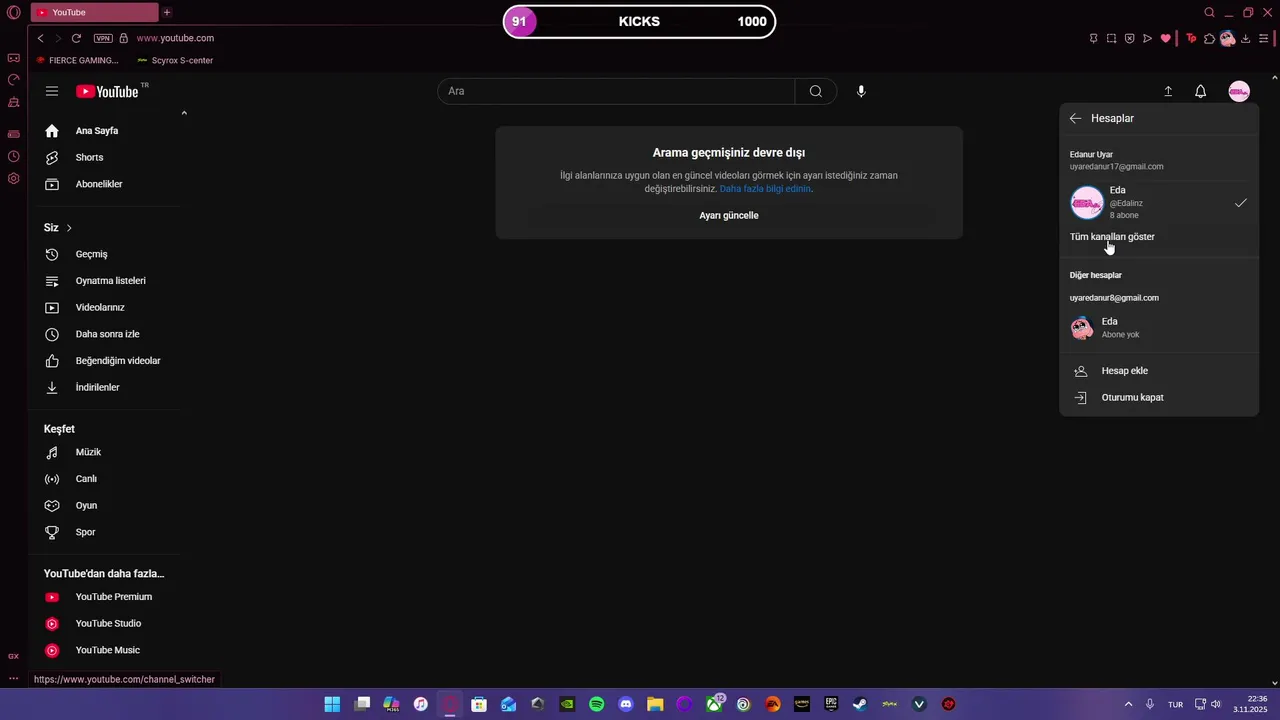Open a new browser tab
This screenshot has width=1280, height=720.
coord(167,13)
